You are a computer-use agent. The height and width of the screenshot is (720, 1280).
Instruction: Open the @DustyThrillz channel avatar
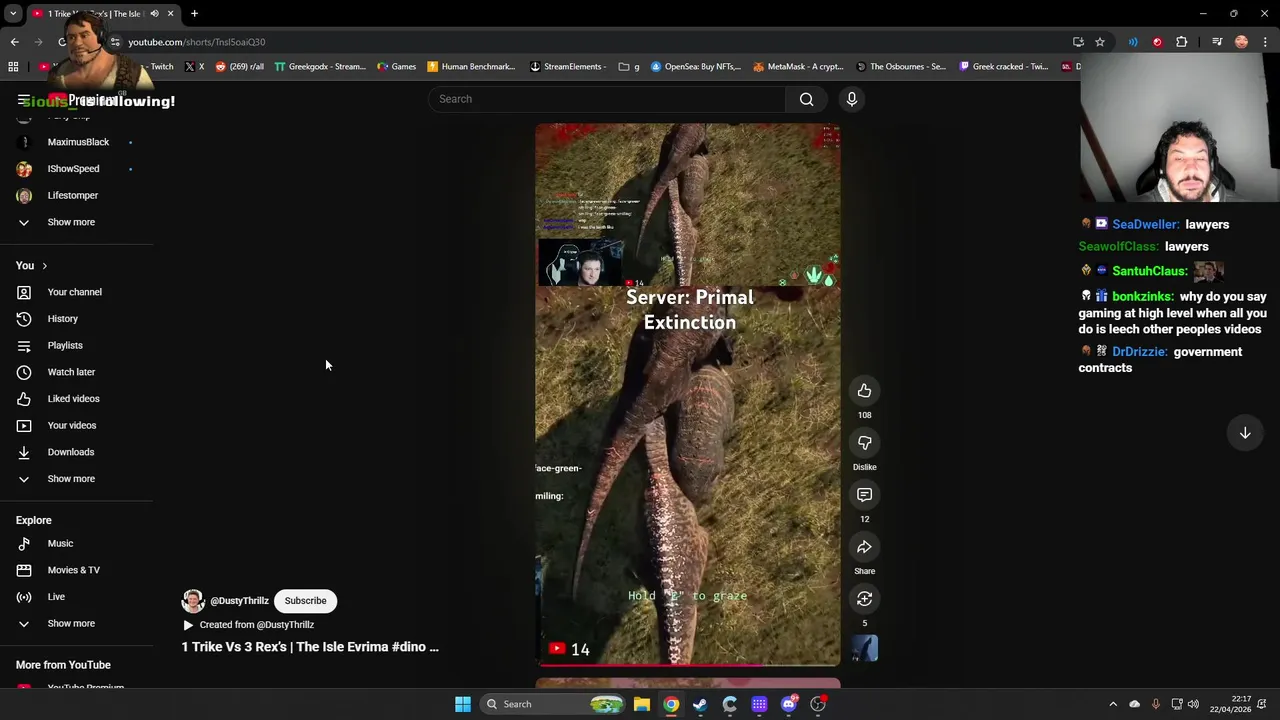193,601
